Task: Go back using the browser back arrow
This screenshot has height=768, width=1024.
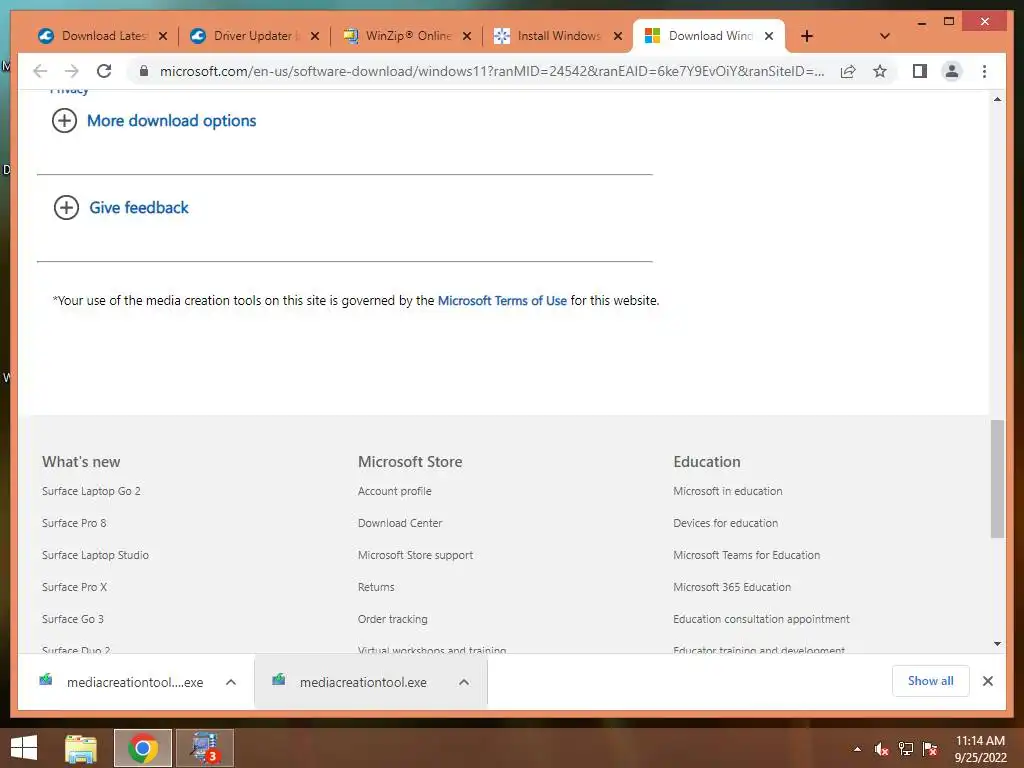Action: point(40,71)
